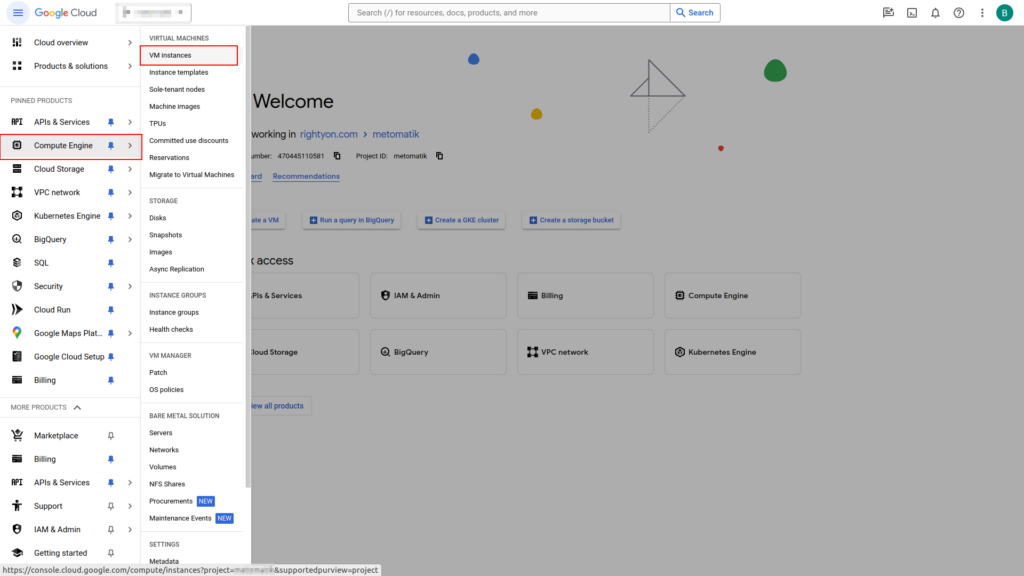Open Snapshots under Storage
The width and height of the screenshot is (1024, 576).
(x=165, y=235)
